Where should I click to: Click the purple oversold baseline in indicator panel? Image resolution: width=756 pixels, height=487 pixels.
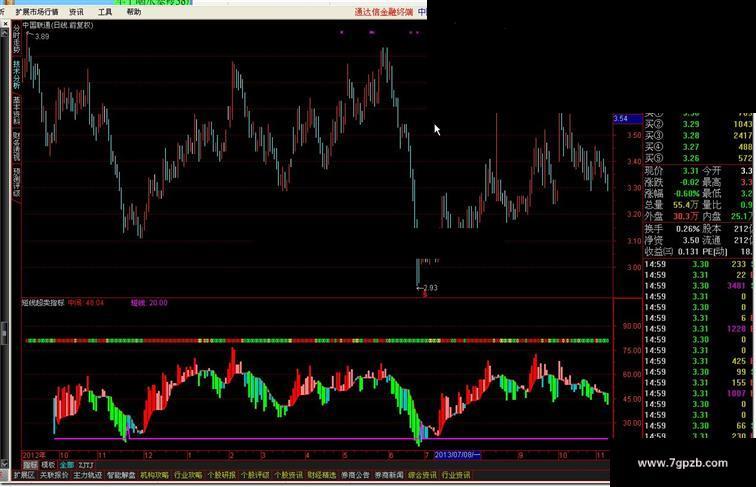pos(331,438)
